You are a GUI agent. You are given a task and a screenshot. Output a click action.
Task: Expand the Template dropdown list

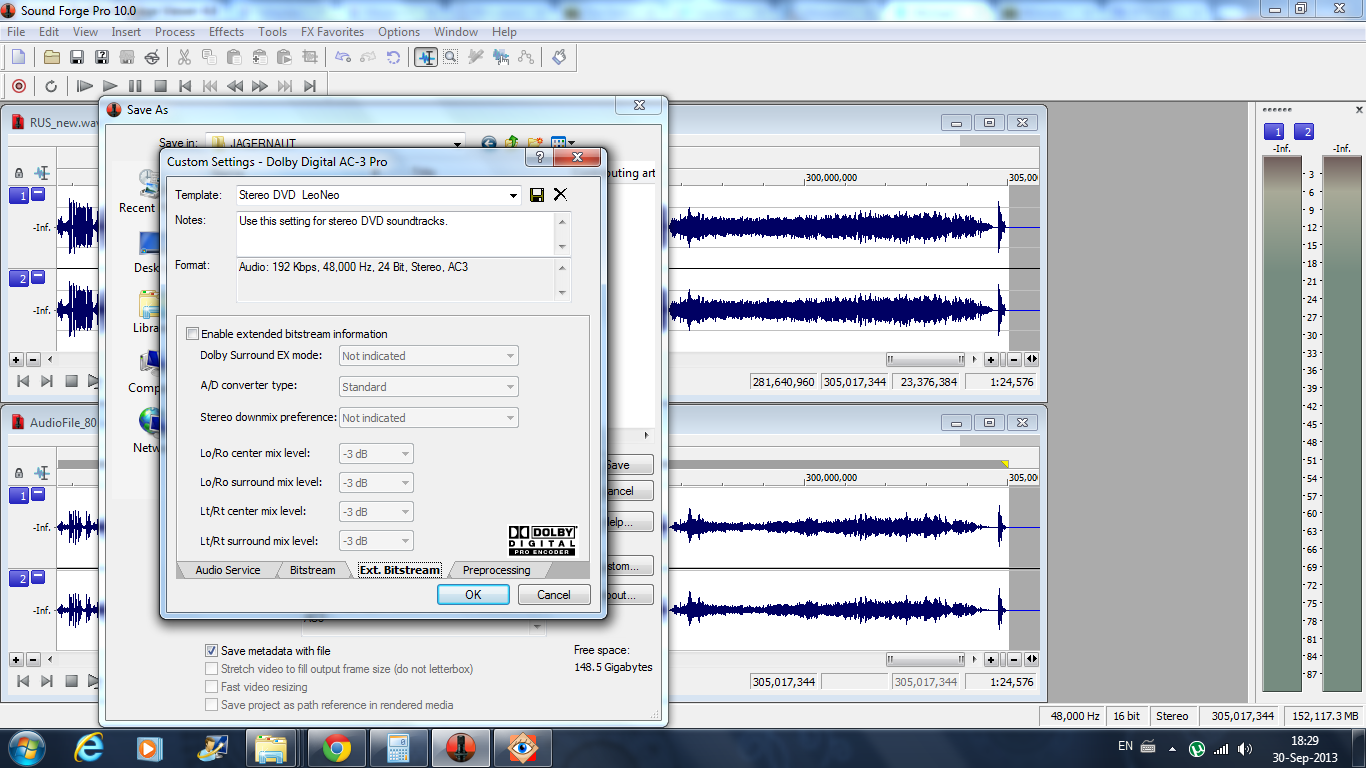(514, 196)
